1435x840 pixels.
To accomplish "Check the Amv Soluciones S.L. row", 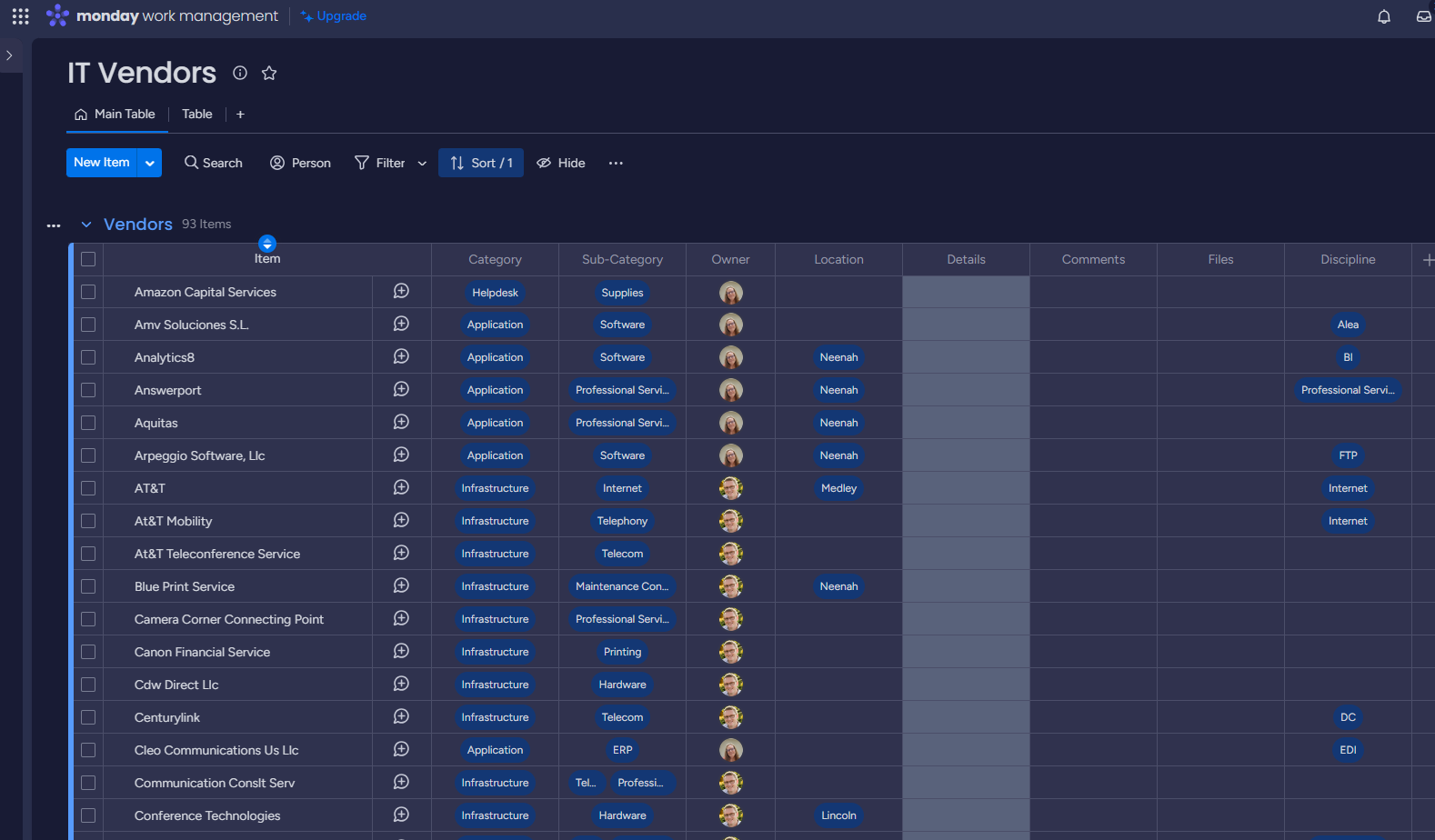I will coord(88,325).
